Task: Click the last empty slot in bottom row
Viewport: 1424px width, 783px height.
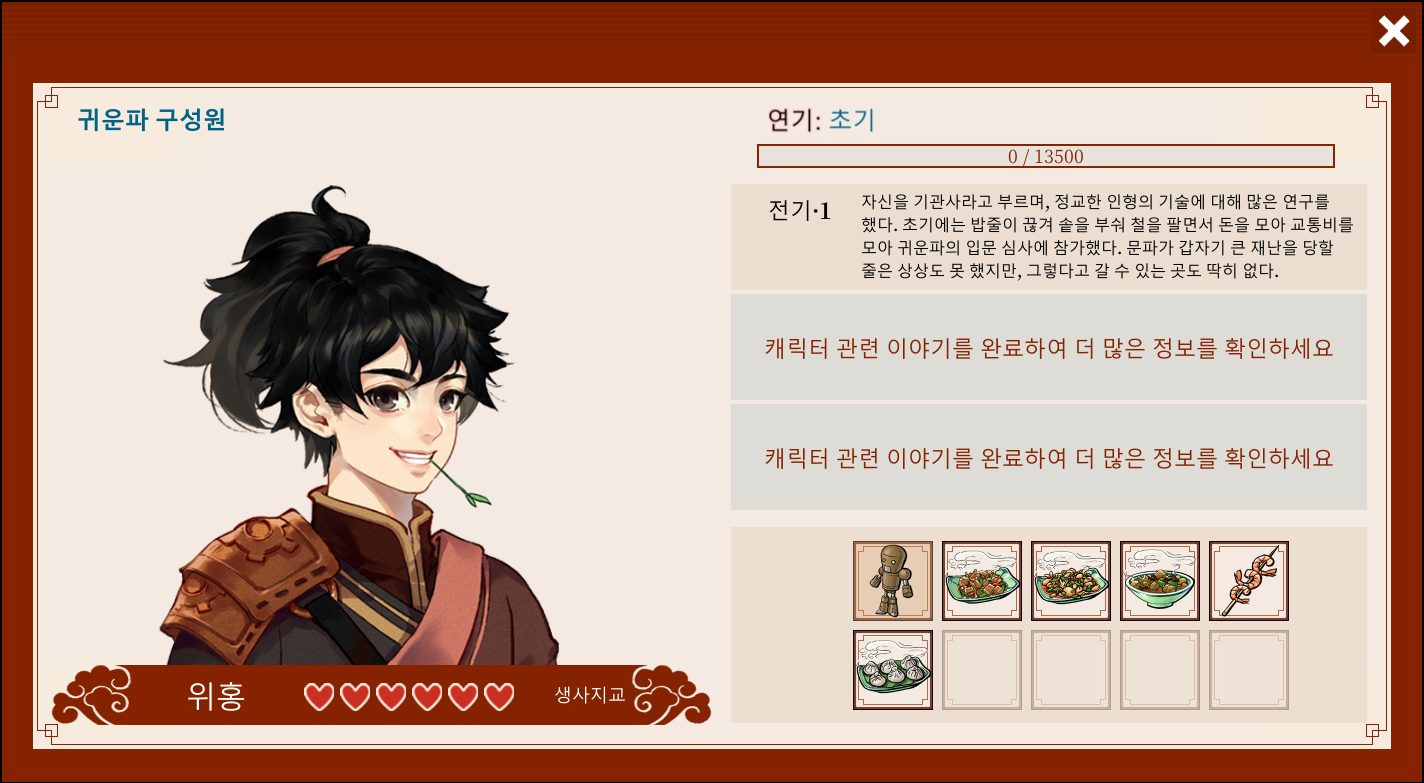Action: 1249,670
